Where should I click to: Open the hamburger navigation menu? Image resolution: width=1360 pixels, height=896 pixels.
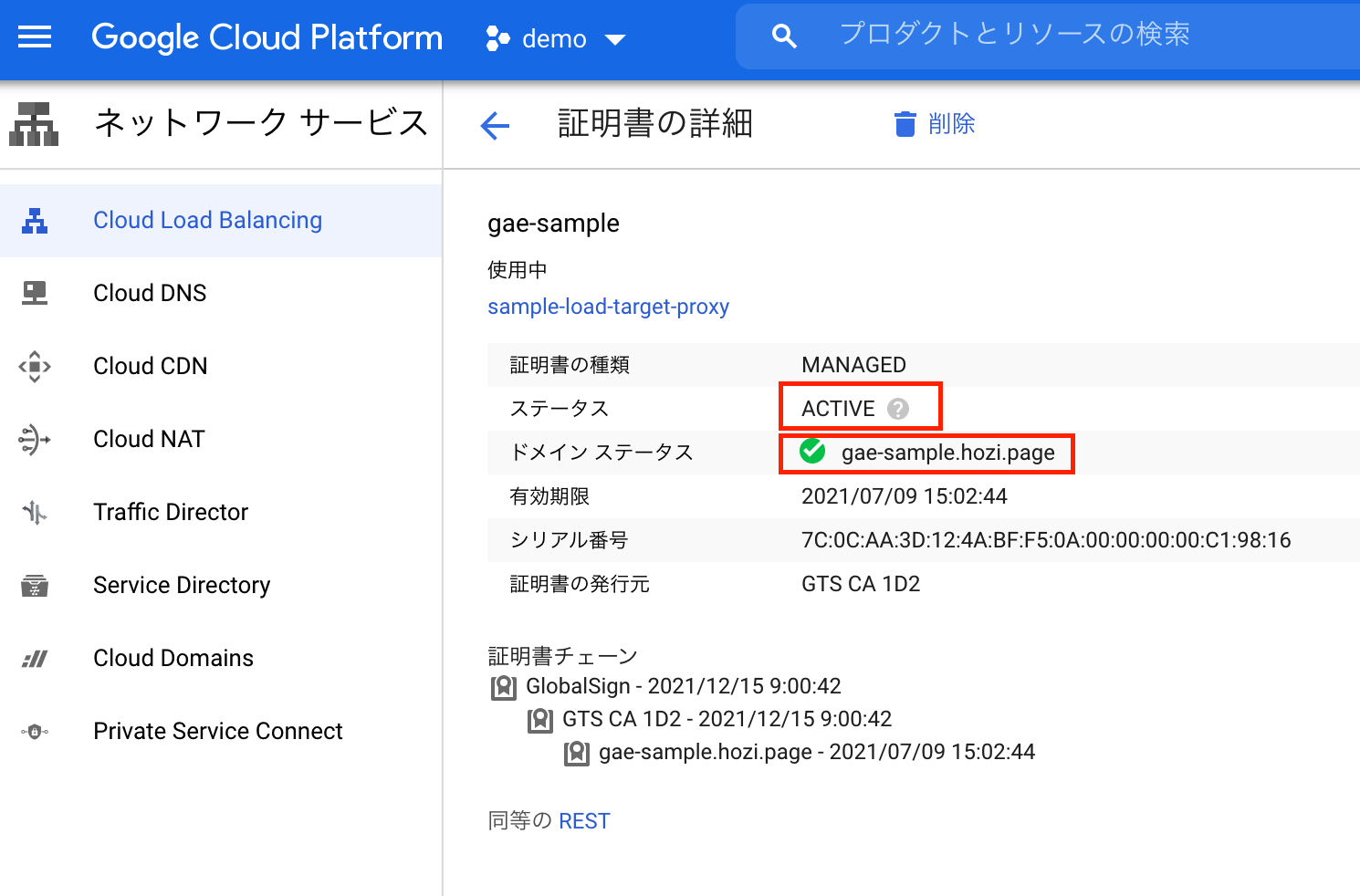point(35,37)
